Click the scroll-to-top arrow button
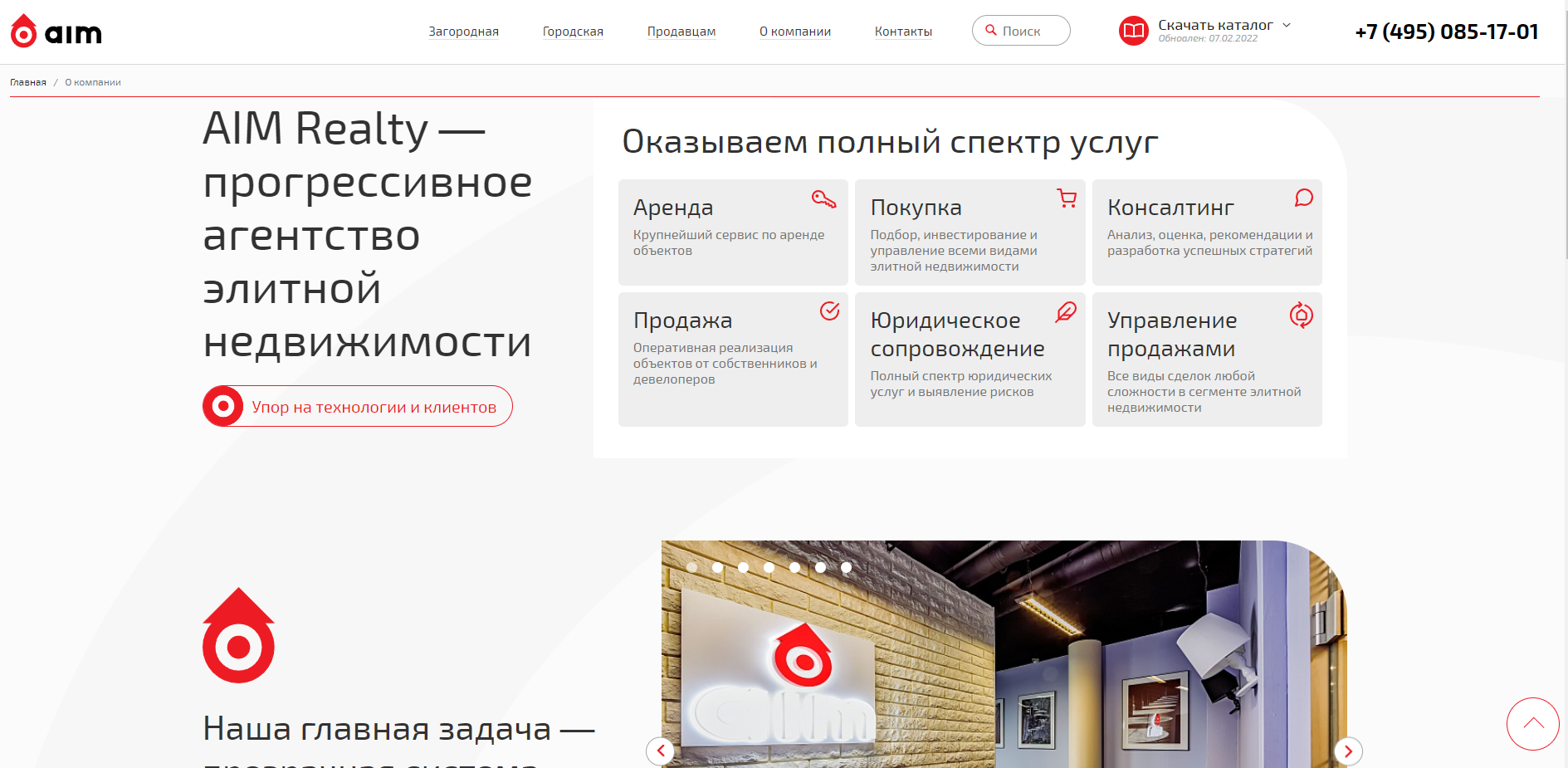 pos(1533,724)
